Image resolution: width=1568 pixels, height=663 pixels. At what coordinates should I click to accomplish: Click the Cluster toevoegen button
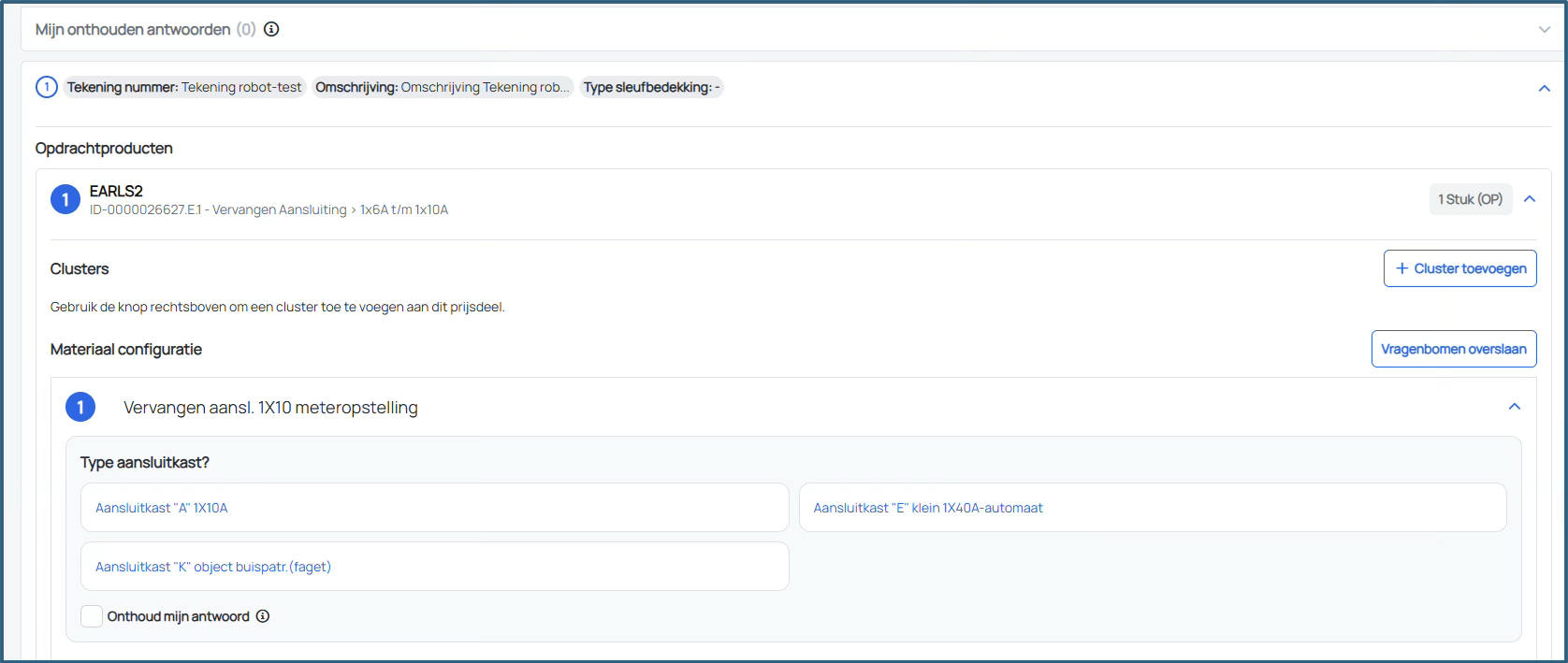[1460, 268]
